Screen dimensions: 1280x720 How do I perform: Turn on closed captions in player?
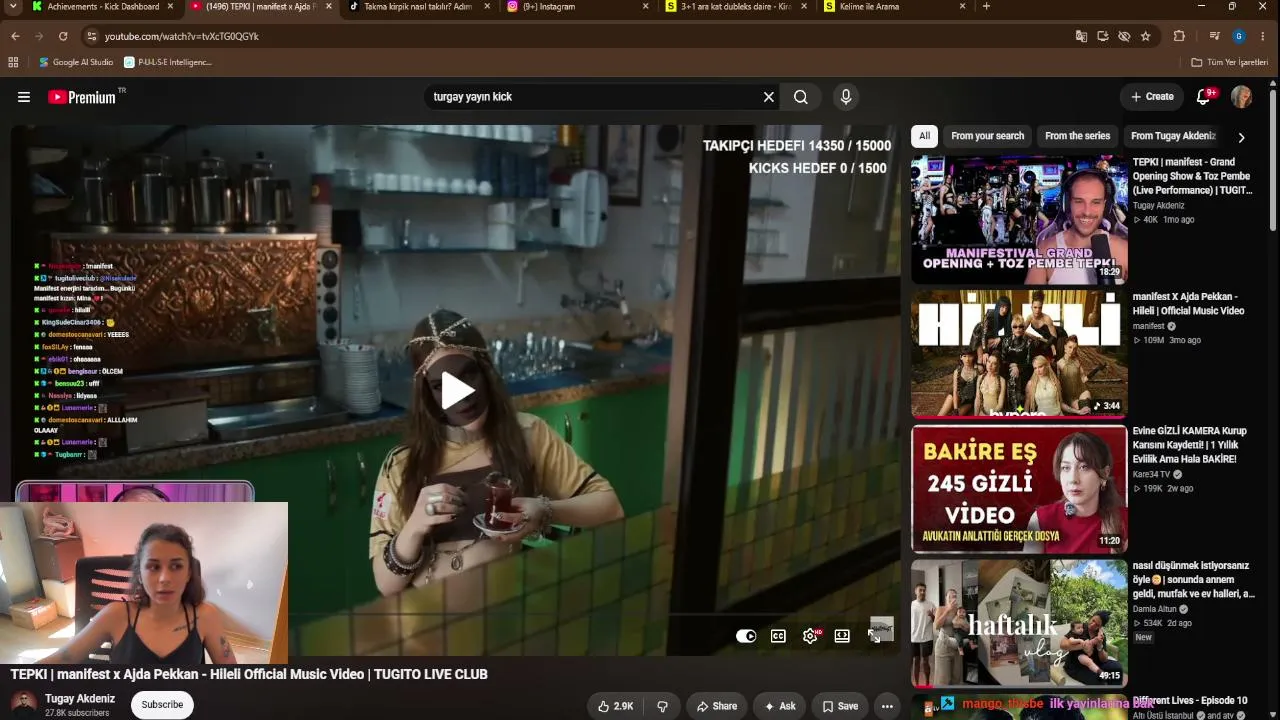[778, 636]
